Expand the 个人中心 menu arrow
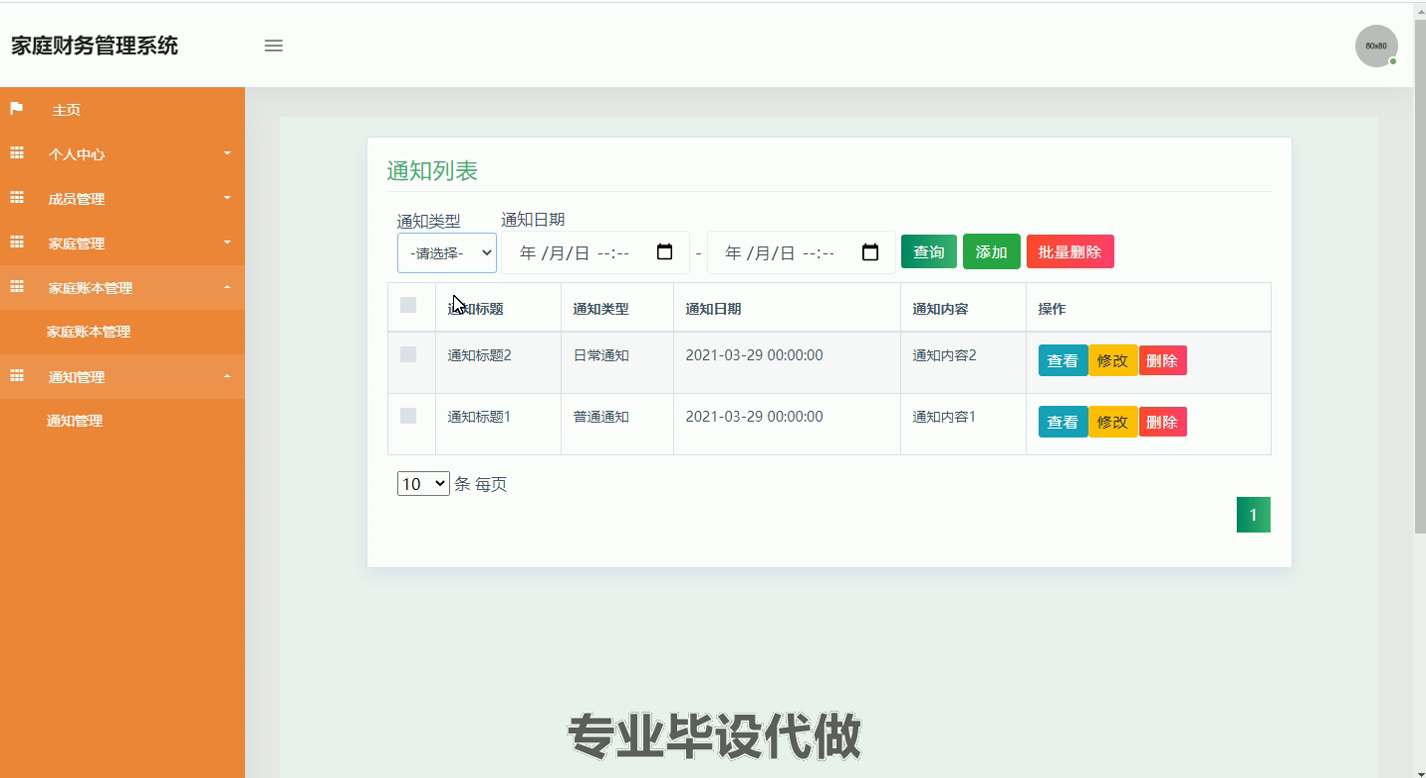This screenshot has width=1426, height=778. coord(227,153)
